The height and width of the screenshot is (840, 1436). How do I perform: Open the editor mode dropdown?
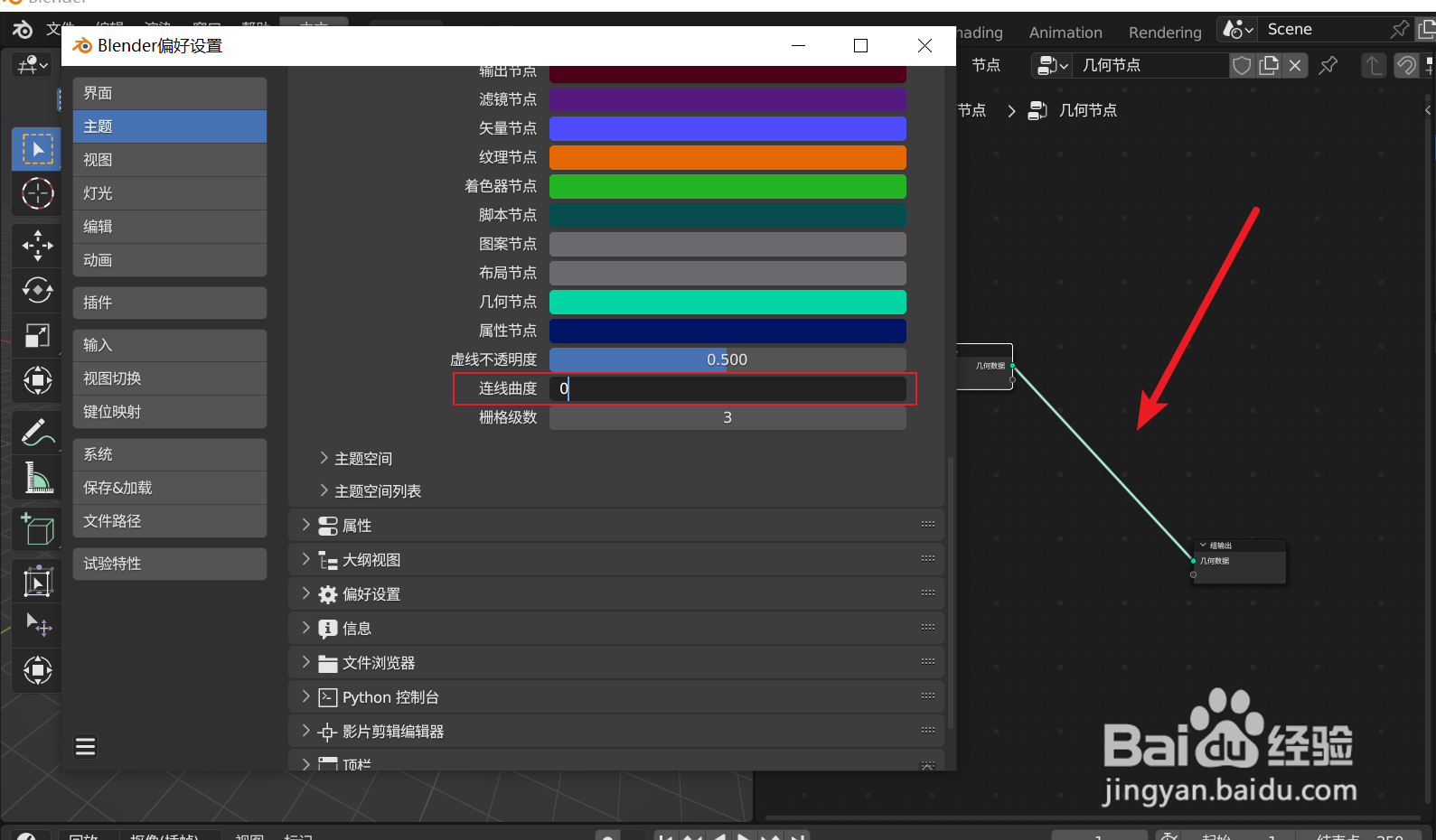[x=33, y=65]
